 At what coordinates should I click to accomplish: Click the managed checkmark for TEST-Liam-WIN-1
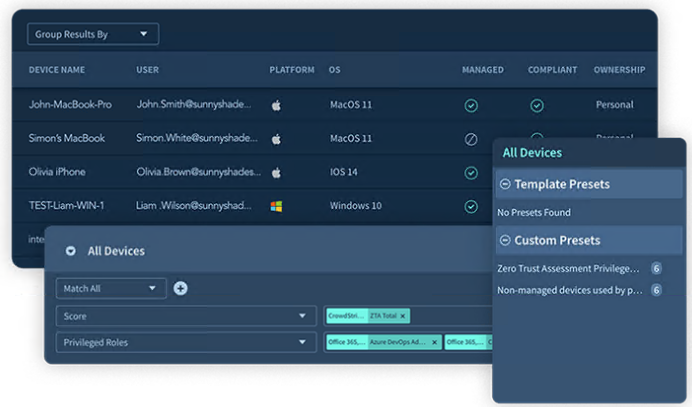click(471, 207)
